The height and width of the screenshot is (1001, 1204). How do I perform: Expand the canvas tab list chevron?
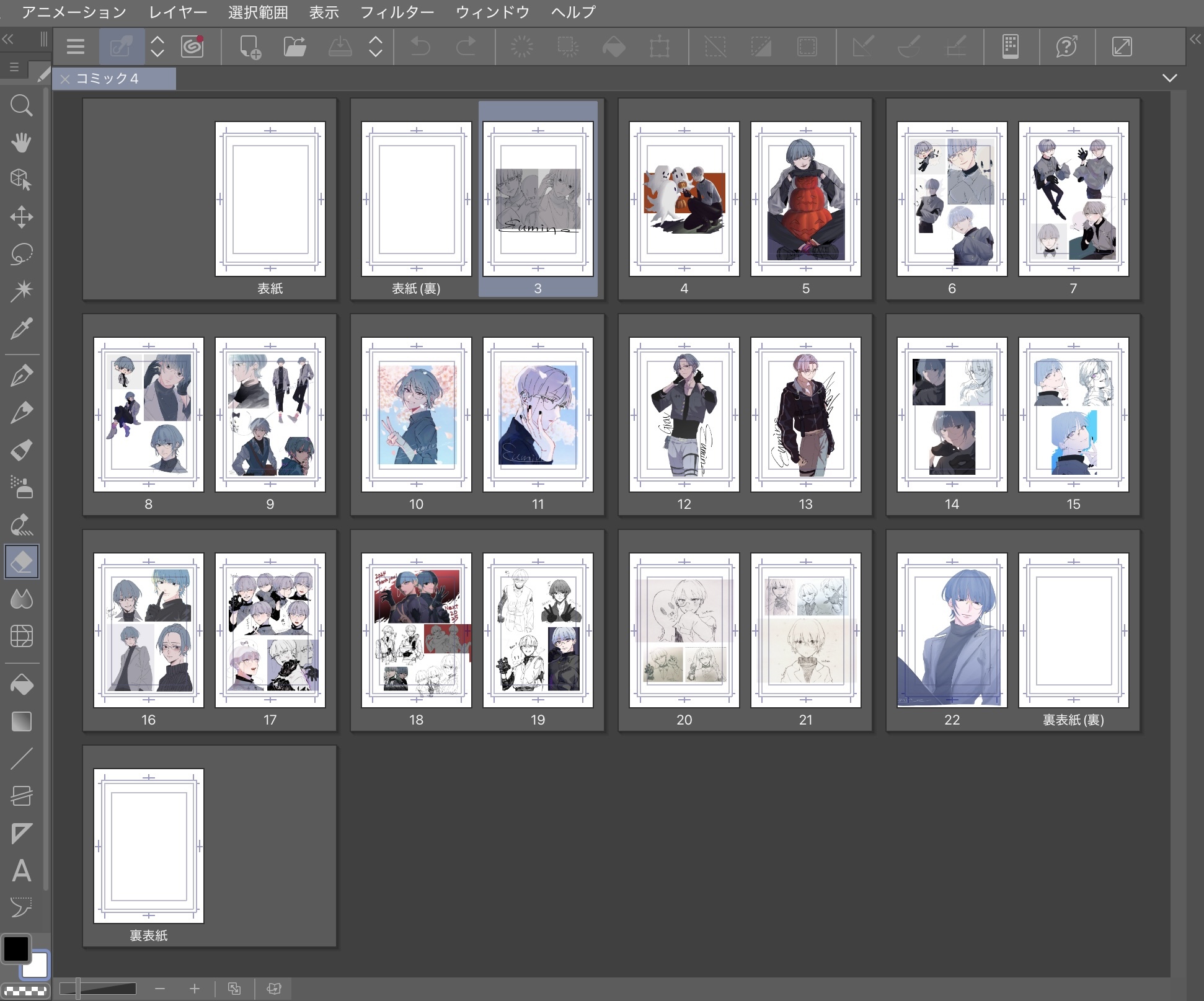[x=1169, y=78]
